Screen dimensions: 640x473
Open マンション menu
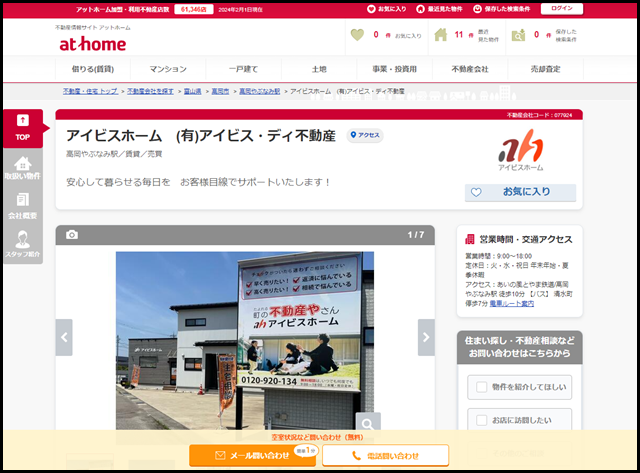pyautogui.click(x=168, y=69)
